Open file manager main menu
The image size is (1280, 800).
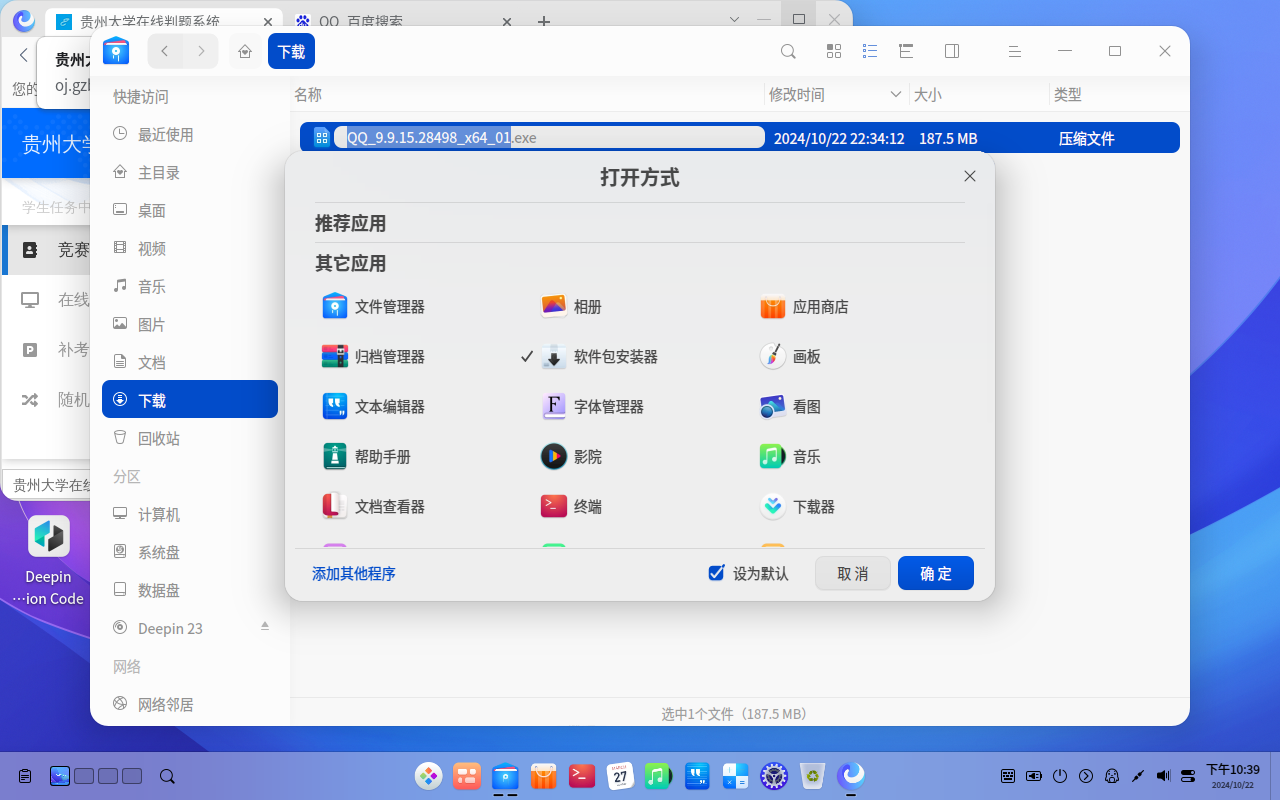coord(1014,51)
